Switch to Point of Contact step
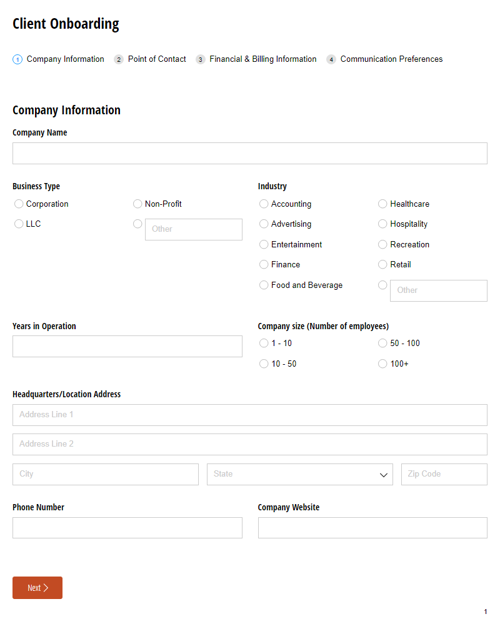500x629 pixels. point(157,59)
